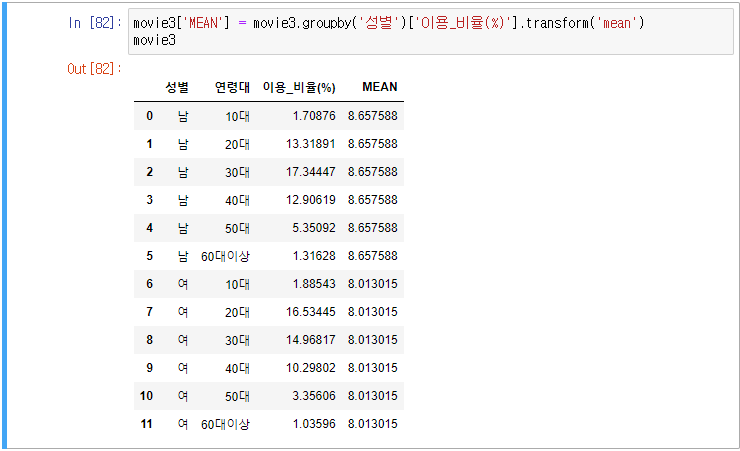This screenshot has width=740, height=451.
Task: Click the 50대 cell in row 10
Action: pyautogui.click(x=237, y=396)
